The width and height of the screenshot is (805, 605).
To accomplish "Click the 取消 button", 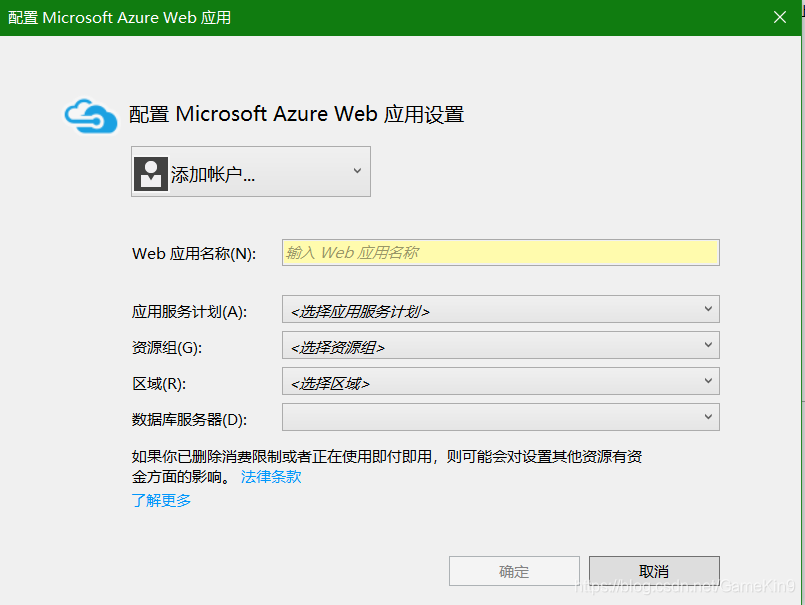I will [654, 571].
